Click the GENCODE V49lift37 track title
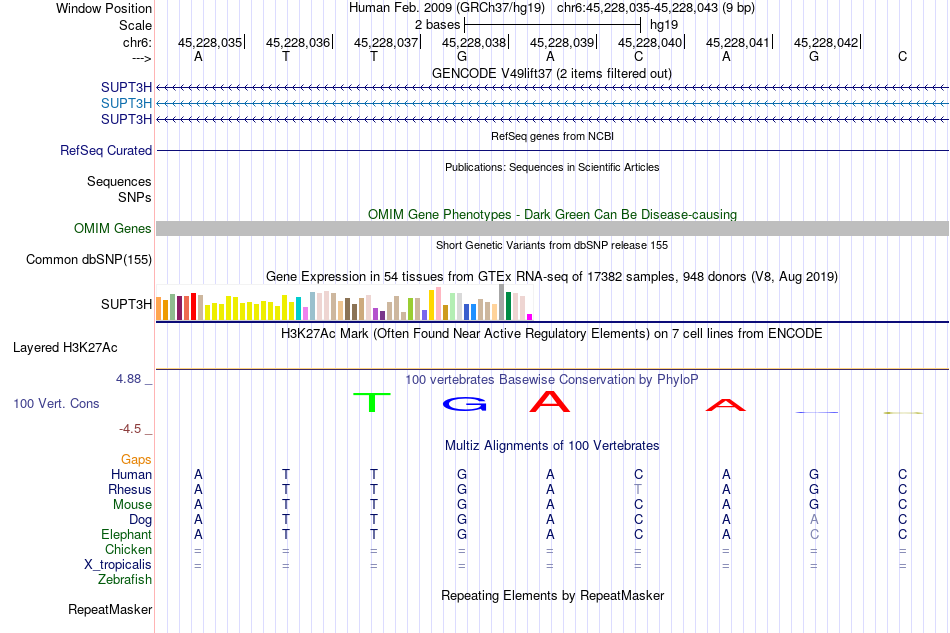The width and height of the screenshot is (950, 633). (551, 73)
